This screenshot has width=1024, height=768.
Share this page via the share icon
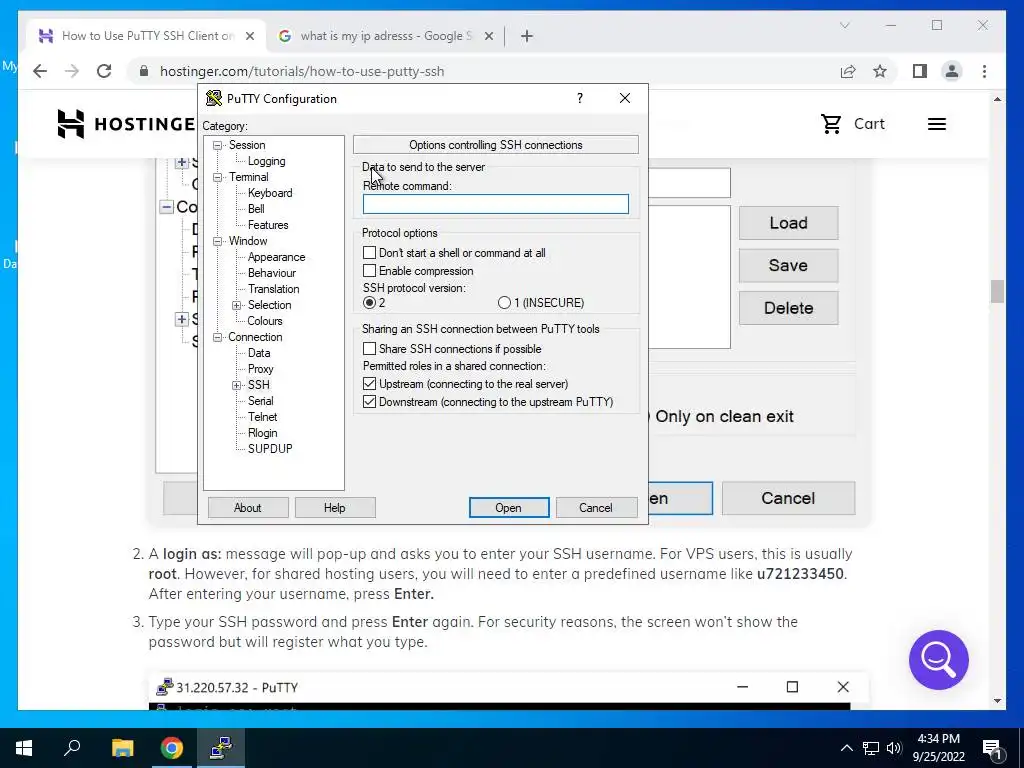[x=848, y=71]
